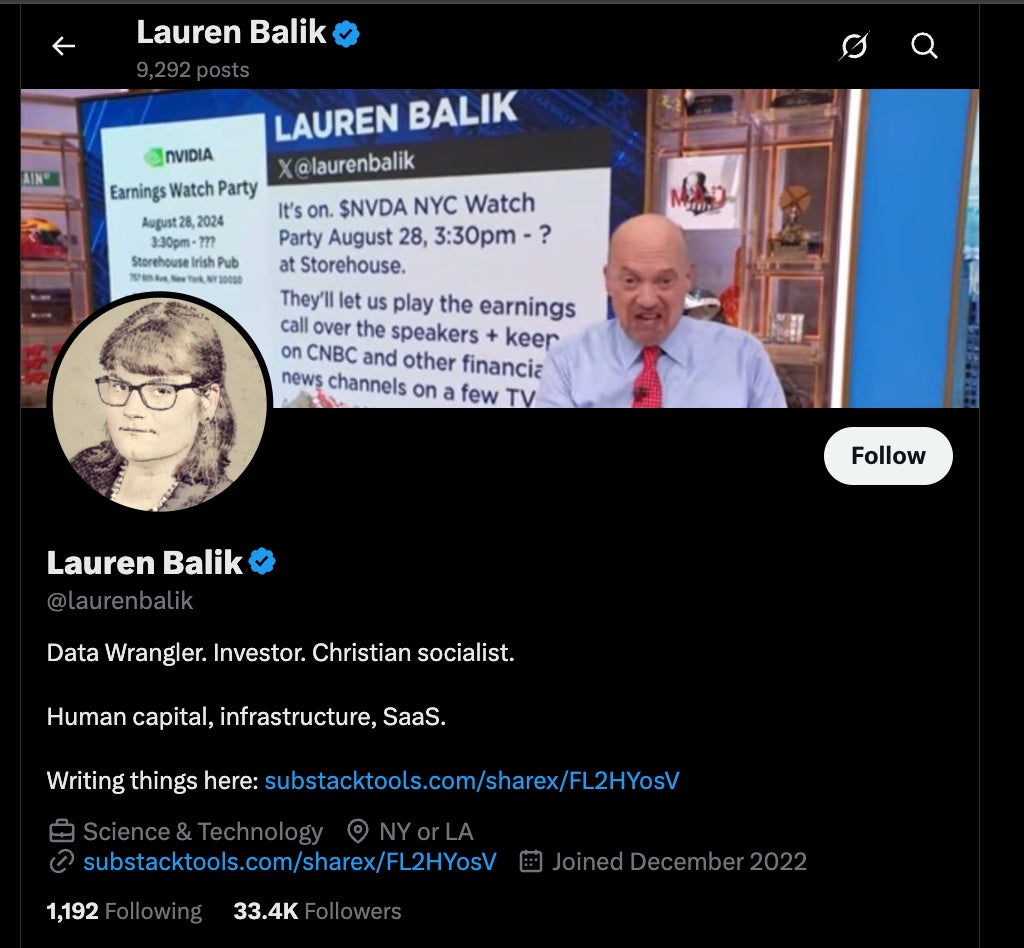Click the location pin icon
Viewport: 1024px width, 948px height.
coord(358,831)
